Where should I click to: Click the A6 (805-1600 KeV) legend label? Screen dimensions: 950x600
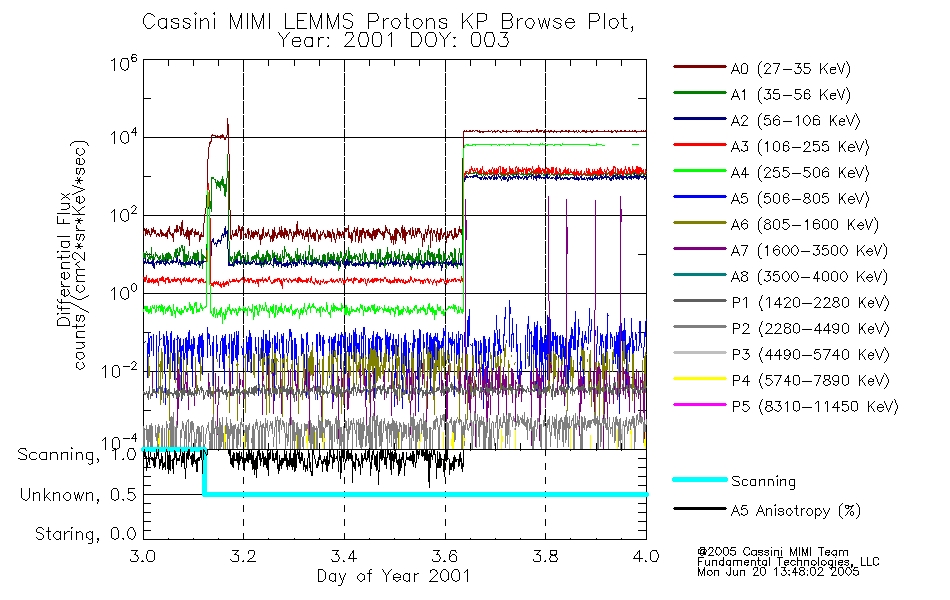click(x=805, y=225)
